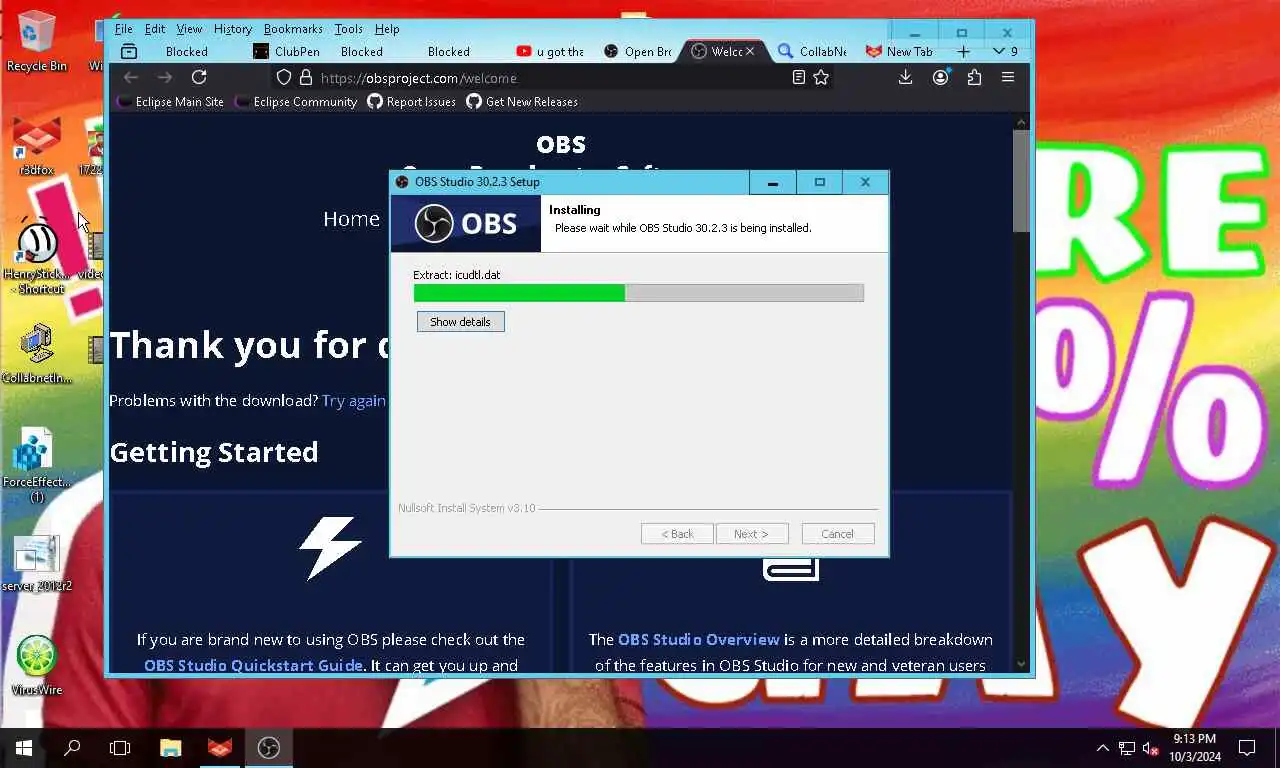Open the OBS Studio Overview link

699,639
